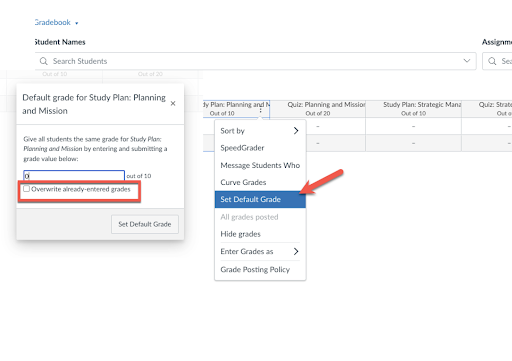Select Curve Grades menu item
This screenshot has width=512, height=361.
pos(260,182)
